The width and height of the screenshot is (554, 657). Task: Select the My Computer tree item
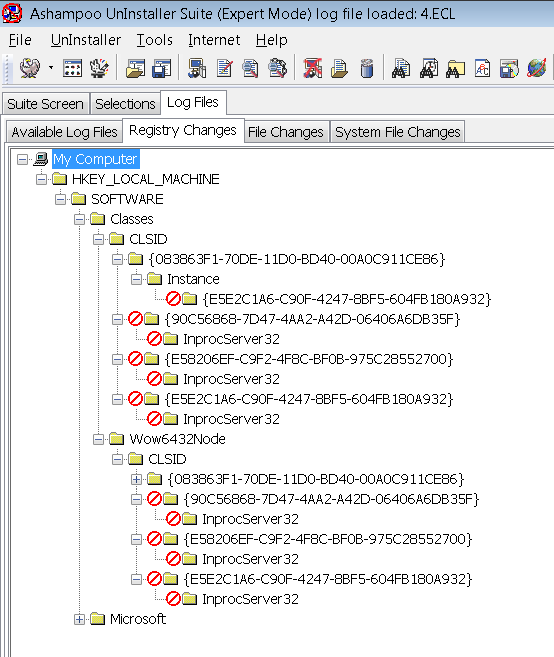[95, 159]
